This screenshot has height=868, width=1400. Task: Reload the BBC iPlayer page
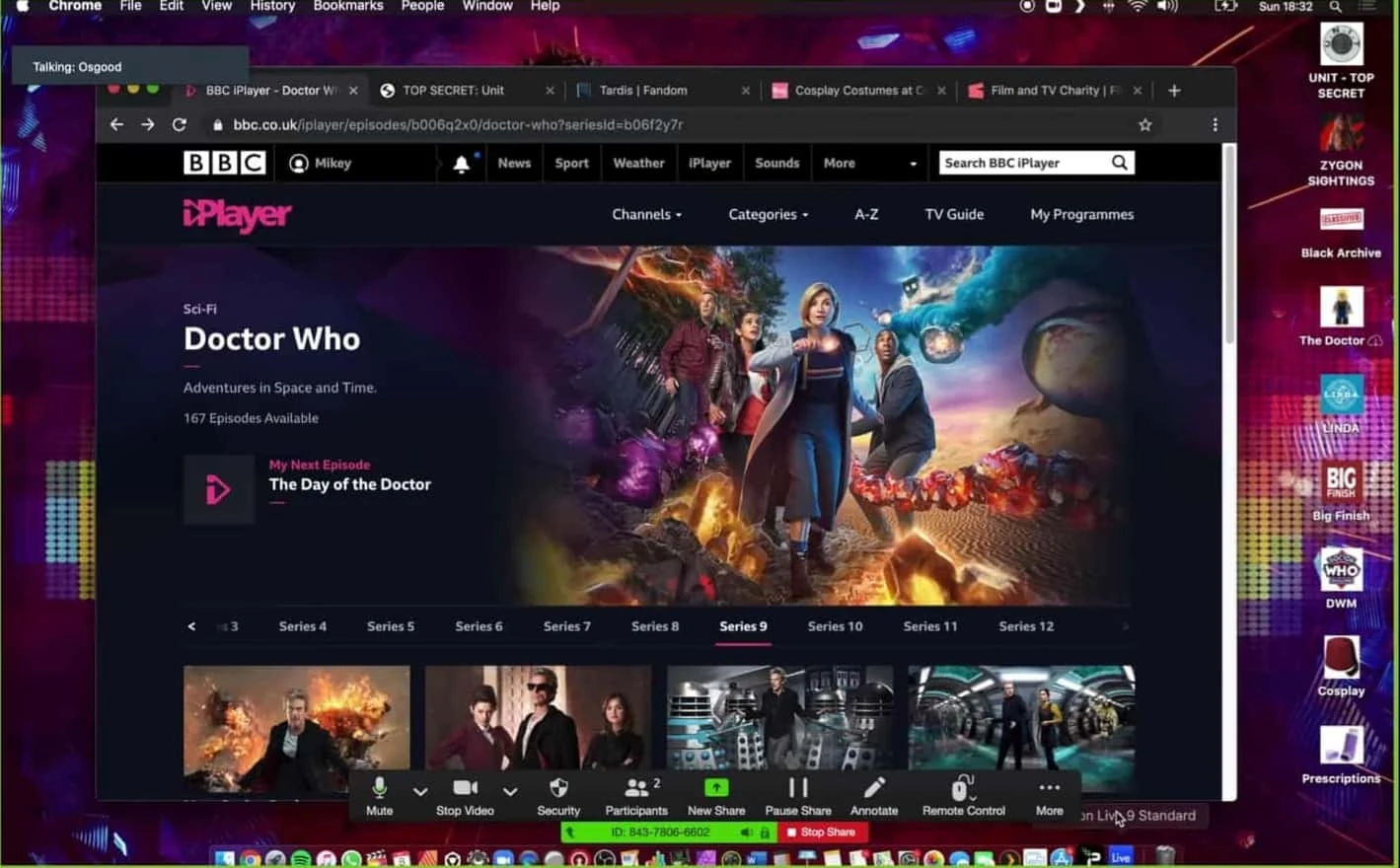click(179, 124)
